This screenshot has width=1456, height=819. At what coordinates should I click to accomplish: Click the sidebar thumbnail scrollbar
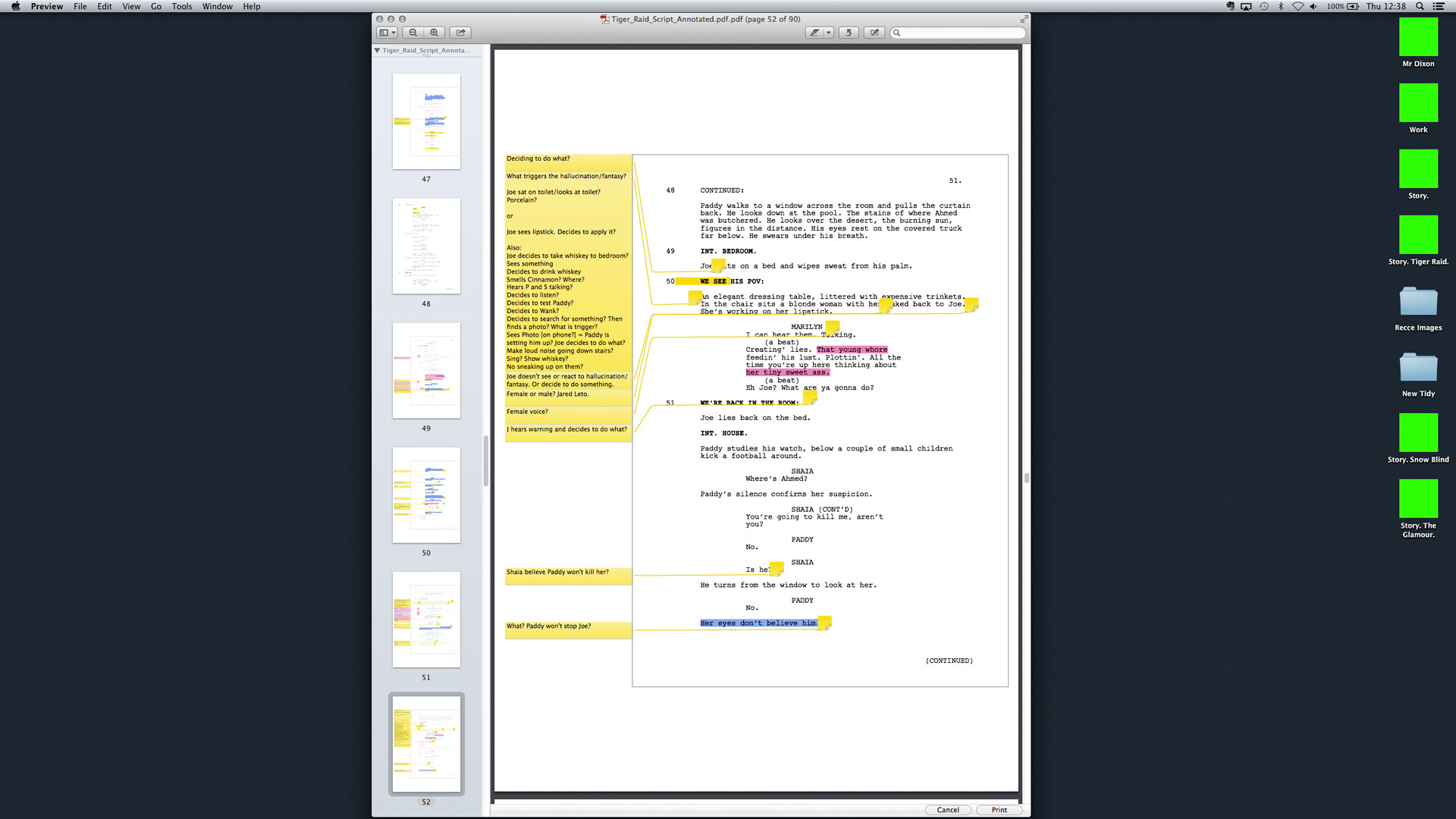pyautogui.click(x=485, y=461)
